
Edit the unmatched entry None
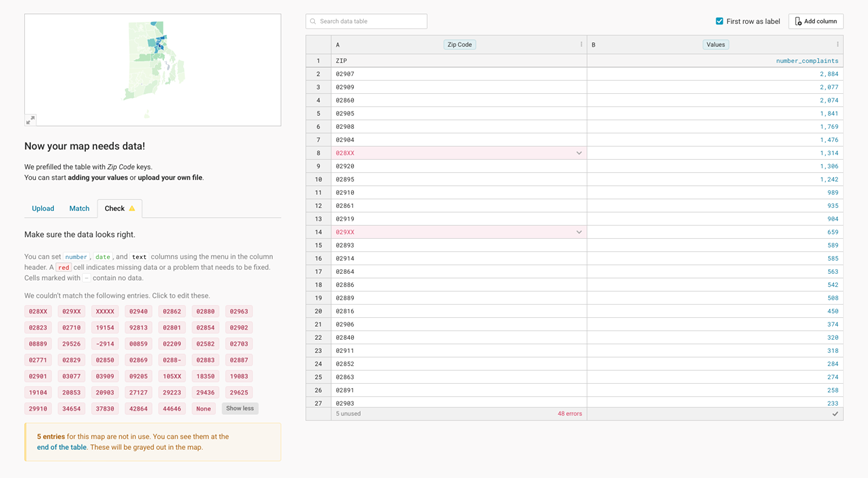pyautogui.click(x=204, y=409)
